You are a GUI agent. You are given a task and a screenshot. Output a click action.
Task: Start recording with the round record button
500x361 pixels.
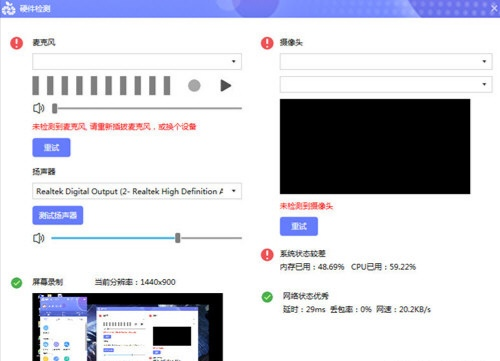tap(194, 85)
